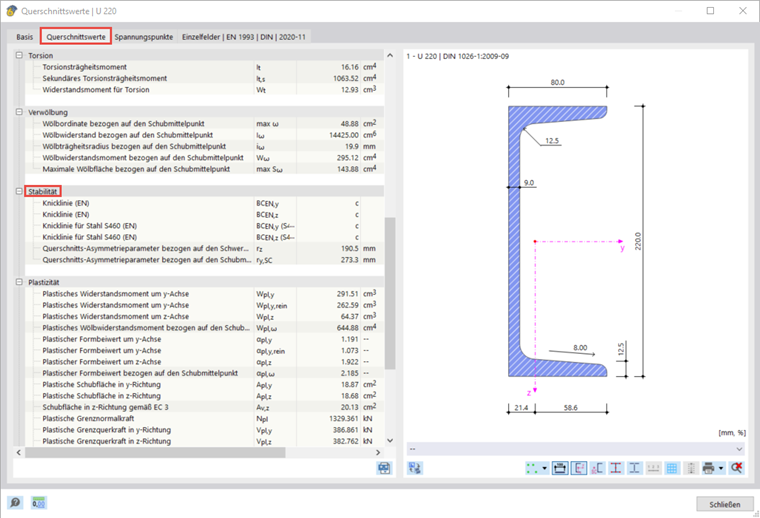Click the printer icon
This screenshot has width=760, height=518.
coord(709,468)
